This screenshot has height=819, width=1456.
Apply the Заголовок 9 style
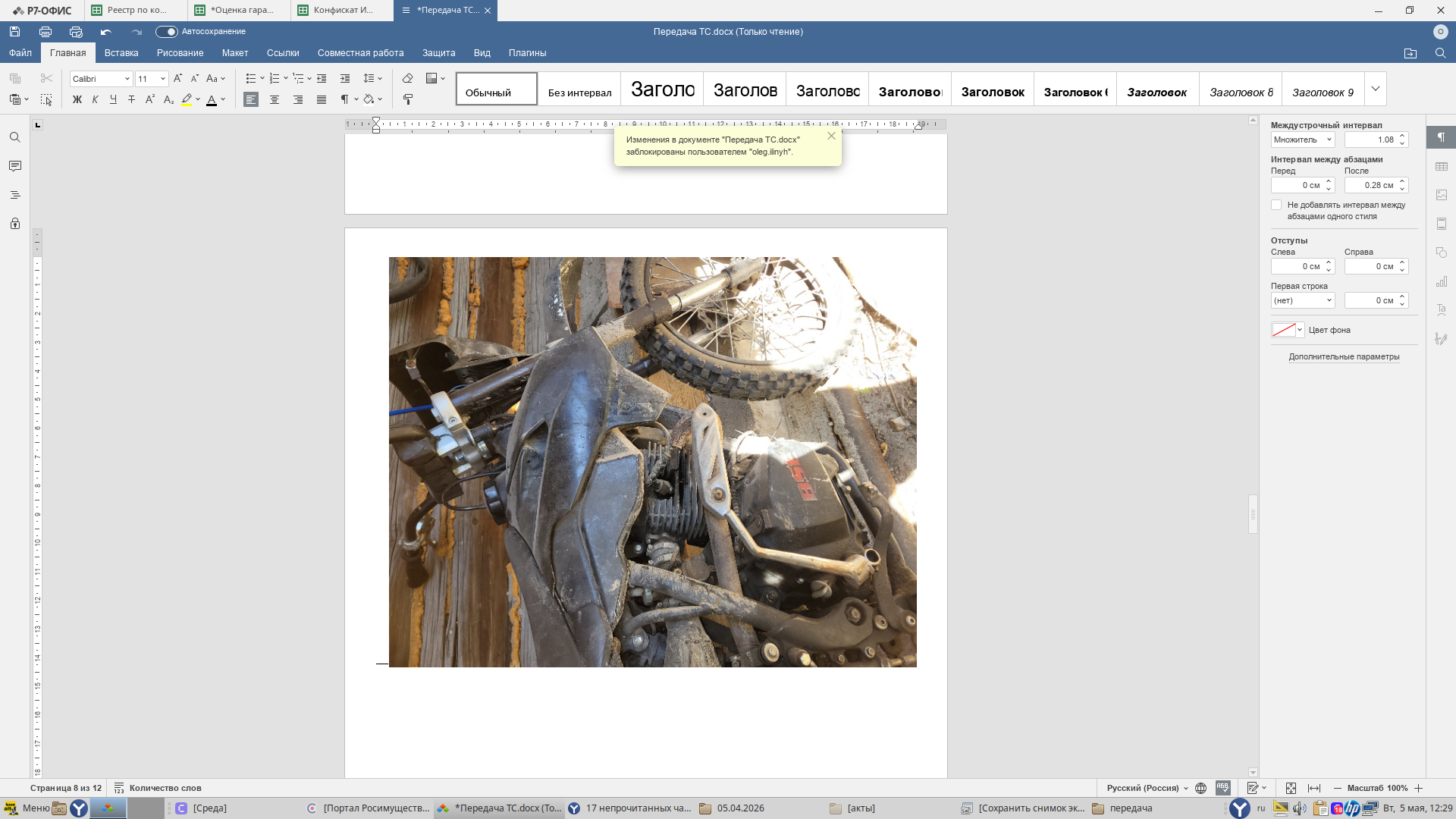click(1323, 89)
